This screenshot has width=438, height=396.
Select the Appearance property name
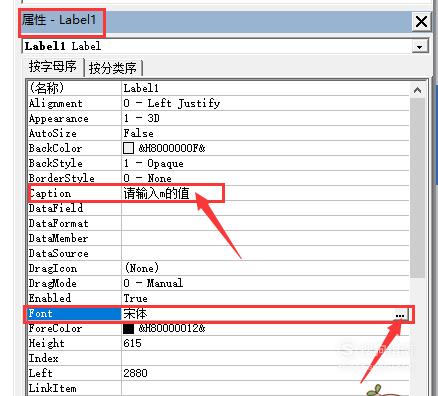(59, 118)
